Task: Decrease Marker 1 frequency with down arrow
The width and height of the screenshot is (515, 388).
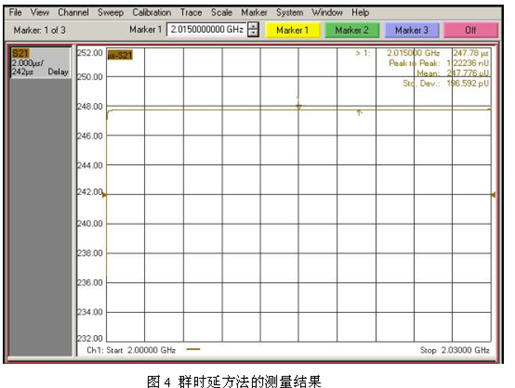Action: pyautogui.click(x=253, y=33)
